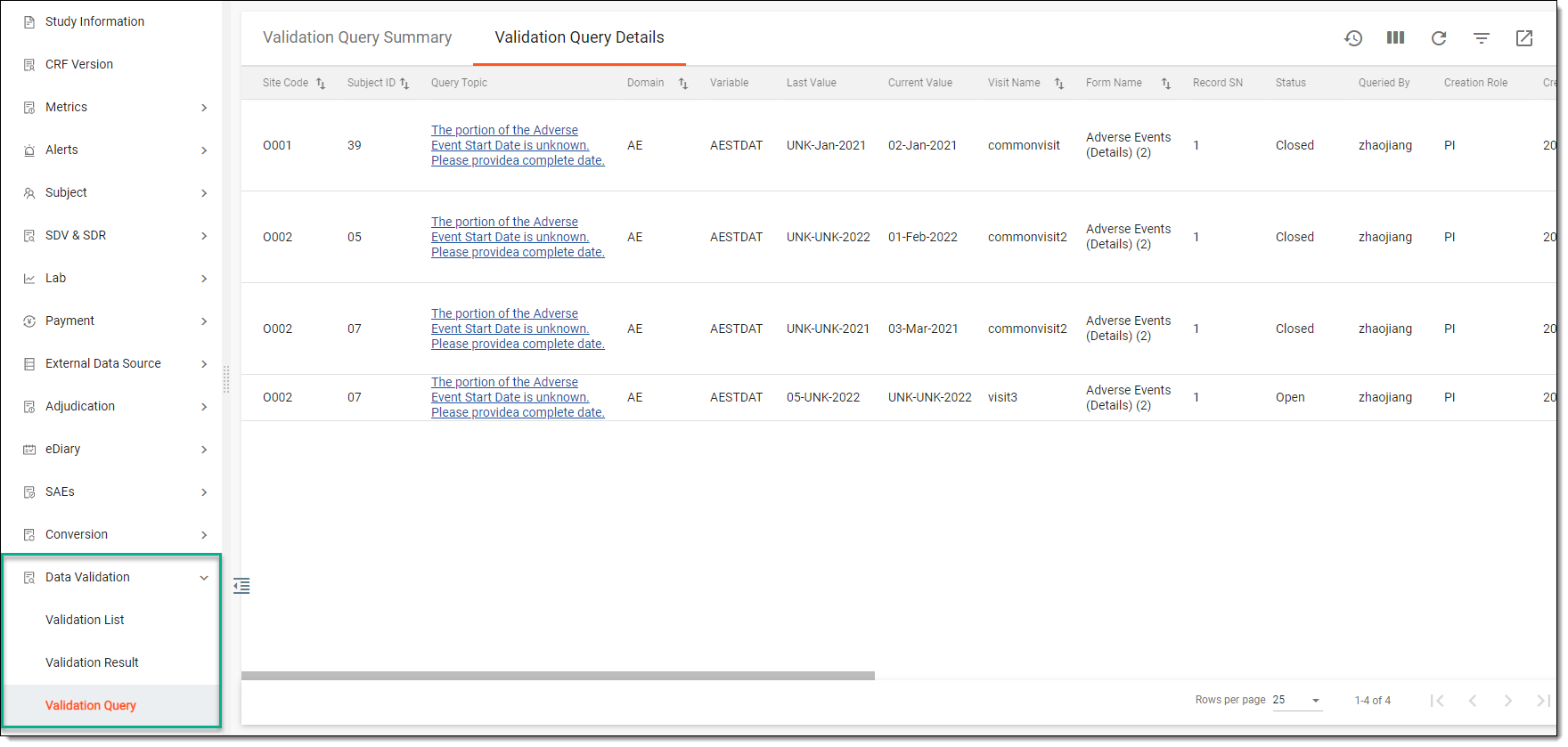Collapse the sidebar with the menu toggle icon
Screen dimensions: 1568x747
pyautogui.click(x=241, y=586)
